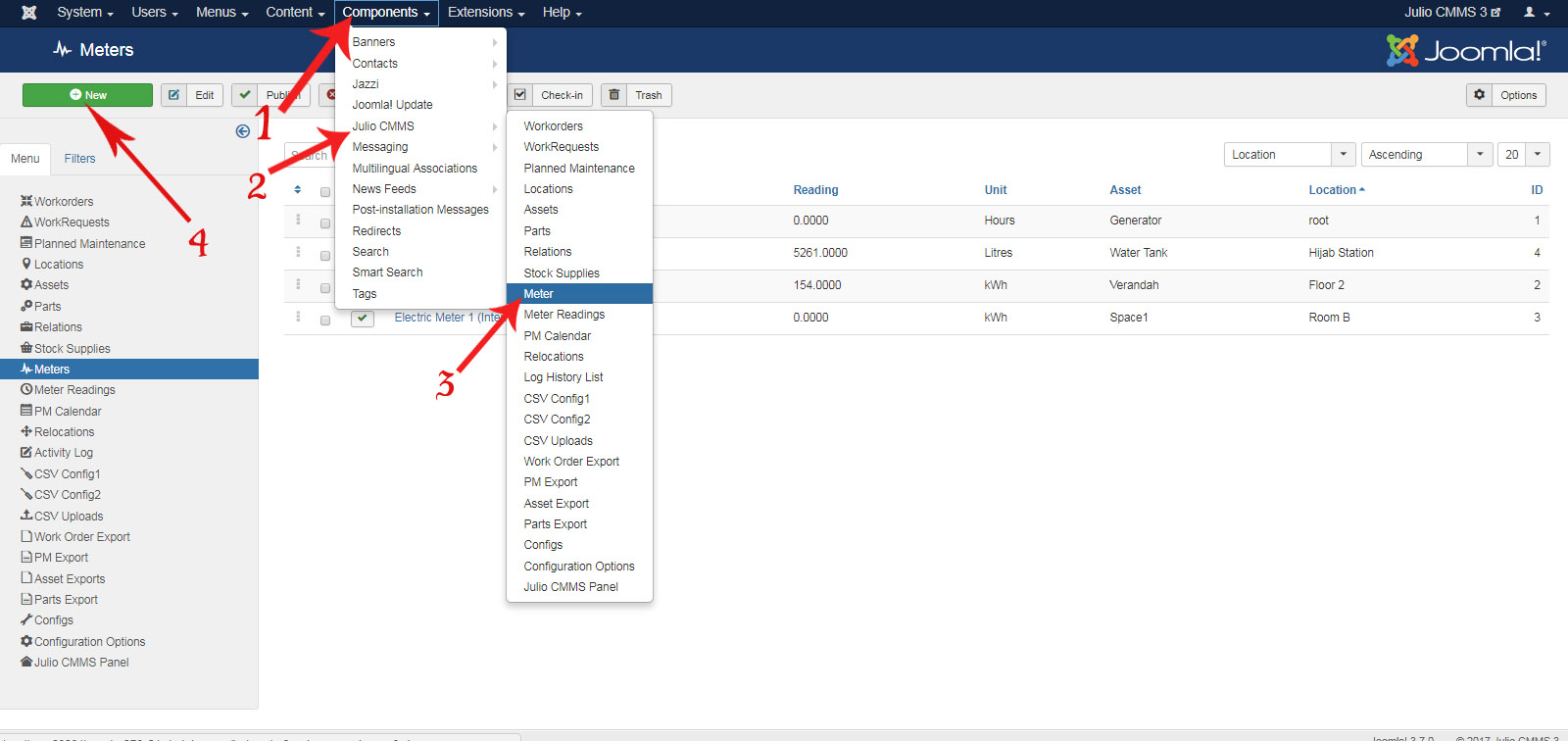Sort table by ID column

[1537, 190]
